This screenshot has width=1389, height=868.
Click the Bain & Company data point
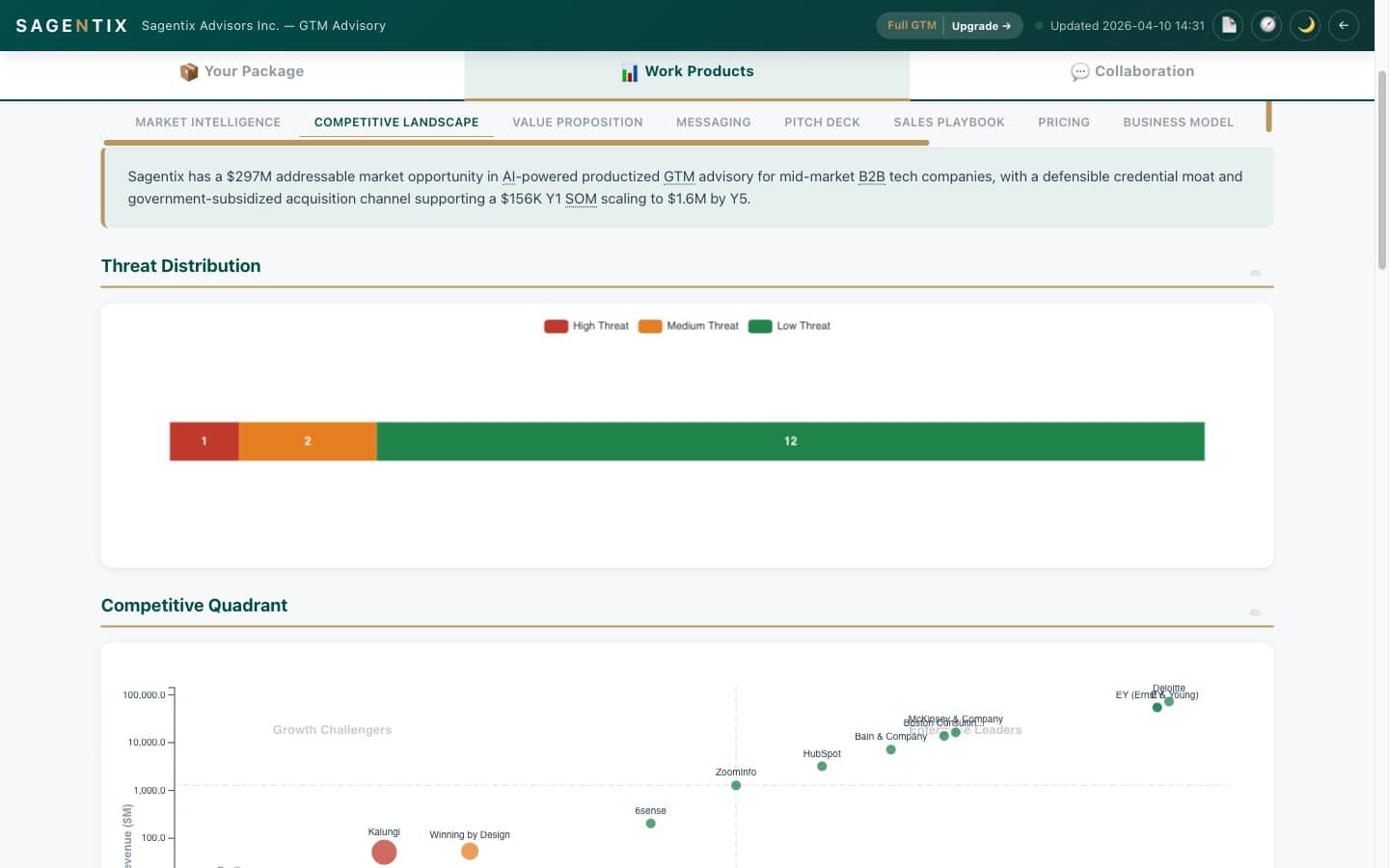891,749
